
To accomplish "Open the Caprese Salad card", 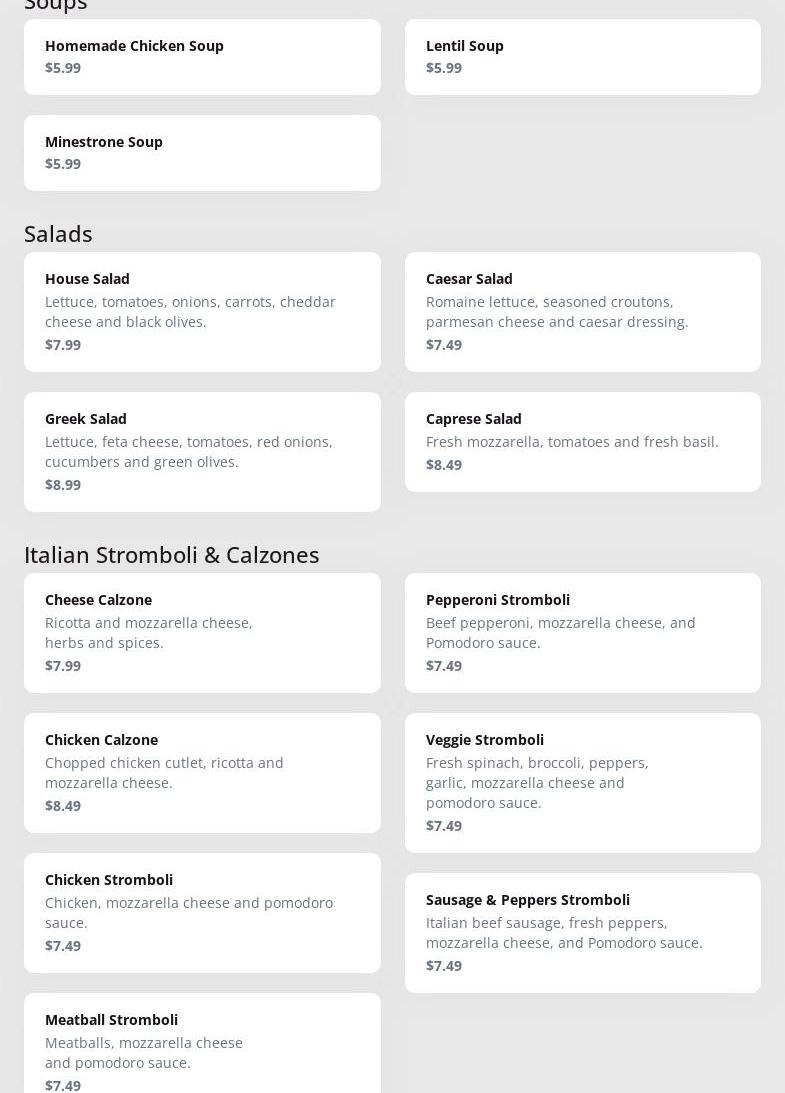I will pyautogui.click(x=582, y=442).
